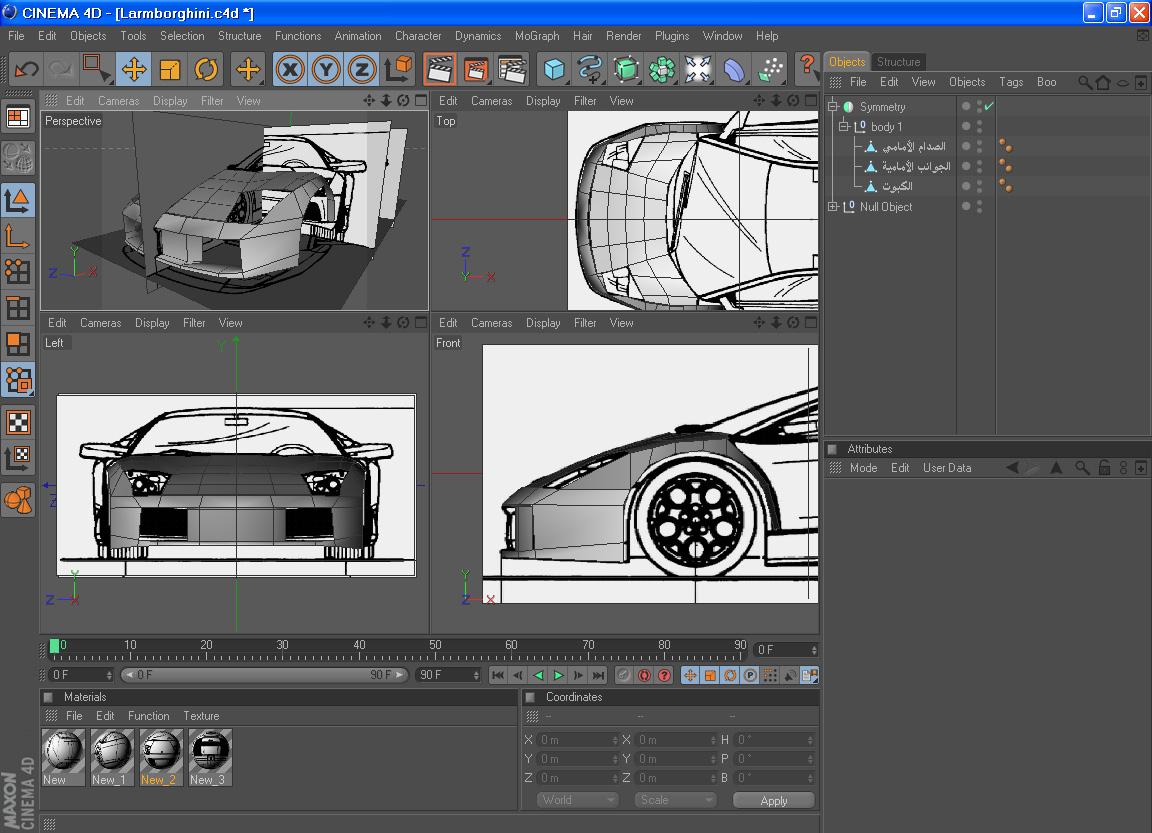The image size is (1152, 833).
Task: Toggle rotation keyframe recording in the timeline bar
Action: tap(730, 675)
